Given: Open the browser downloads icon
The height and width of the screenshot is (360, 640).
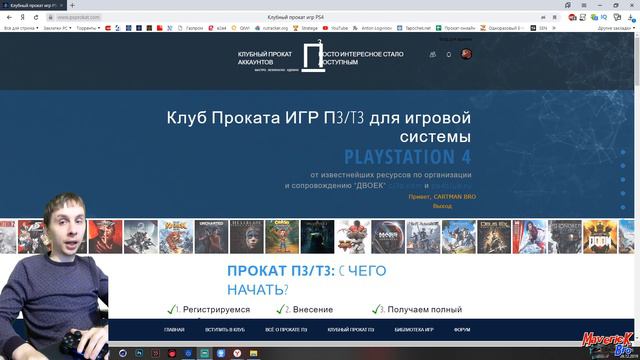Looking at the screenshot, I should point(631,18).
